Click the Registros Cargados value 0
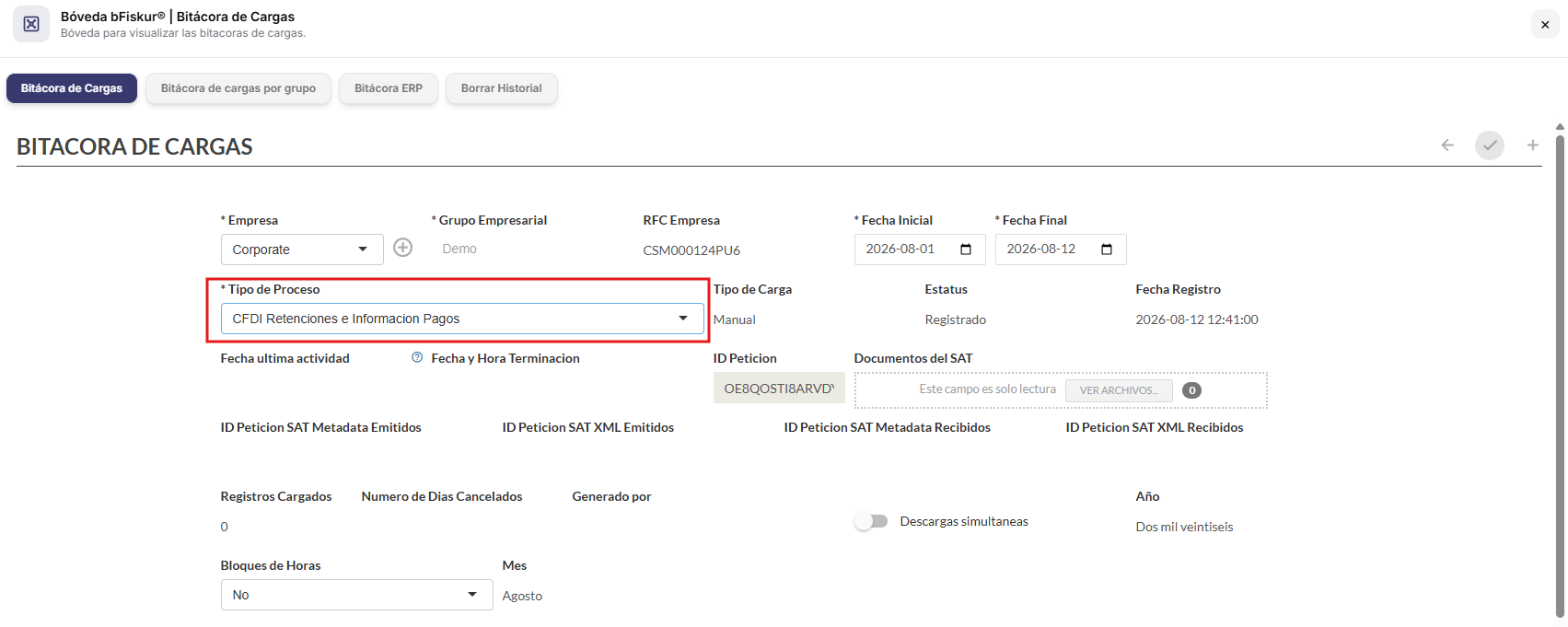Image resolution: width=1568 pixels, height=627 pixels. point(224,527)
